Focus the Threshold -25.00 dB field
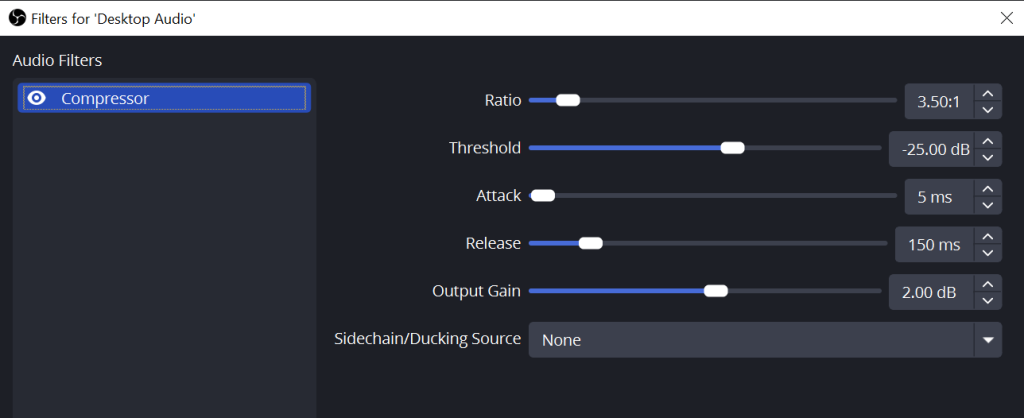The height and width of the screenshot is (418, 1024). tap(931, 149)
